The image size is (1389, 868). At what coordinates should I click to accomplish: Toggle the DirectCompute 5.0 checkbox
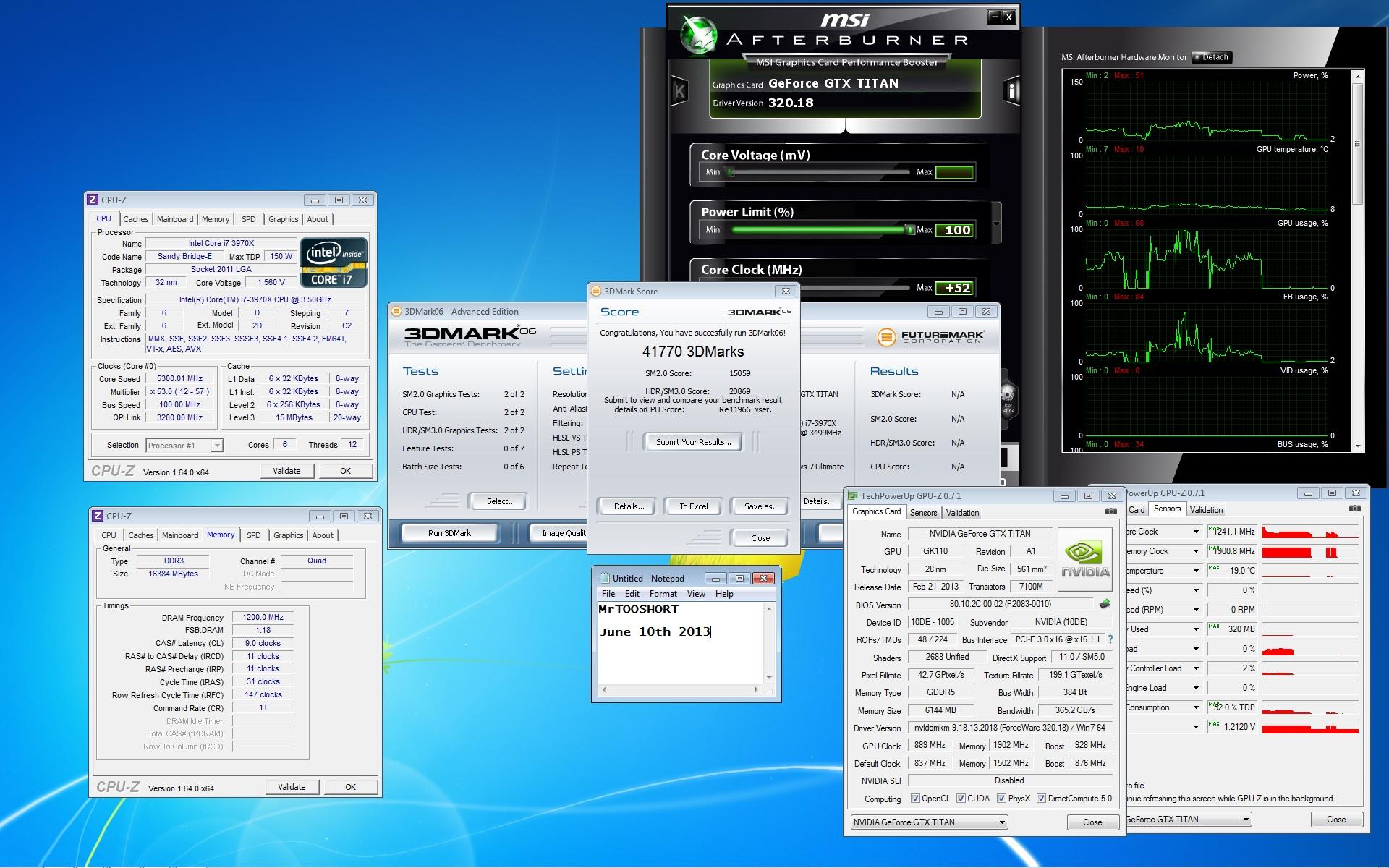click(1041, 799)
